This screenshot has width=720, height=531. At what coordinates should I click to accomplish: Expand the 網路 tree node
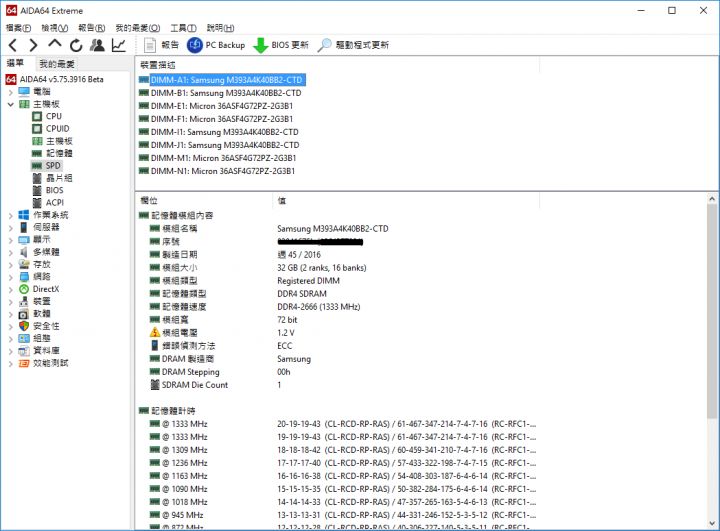[x=11, y=277]
